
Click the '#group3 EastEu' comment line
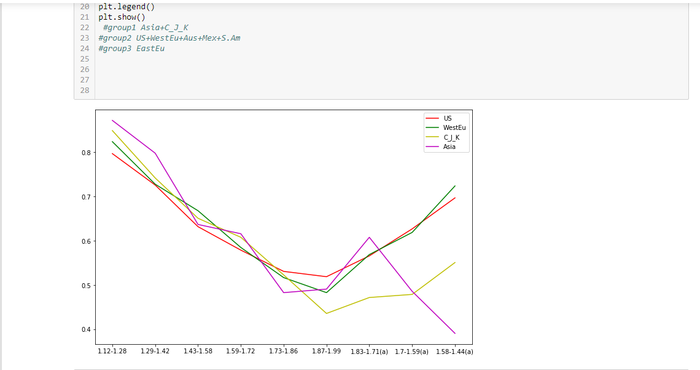click(131, 49)
